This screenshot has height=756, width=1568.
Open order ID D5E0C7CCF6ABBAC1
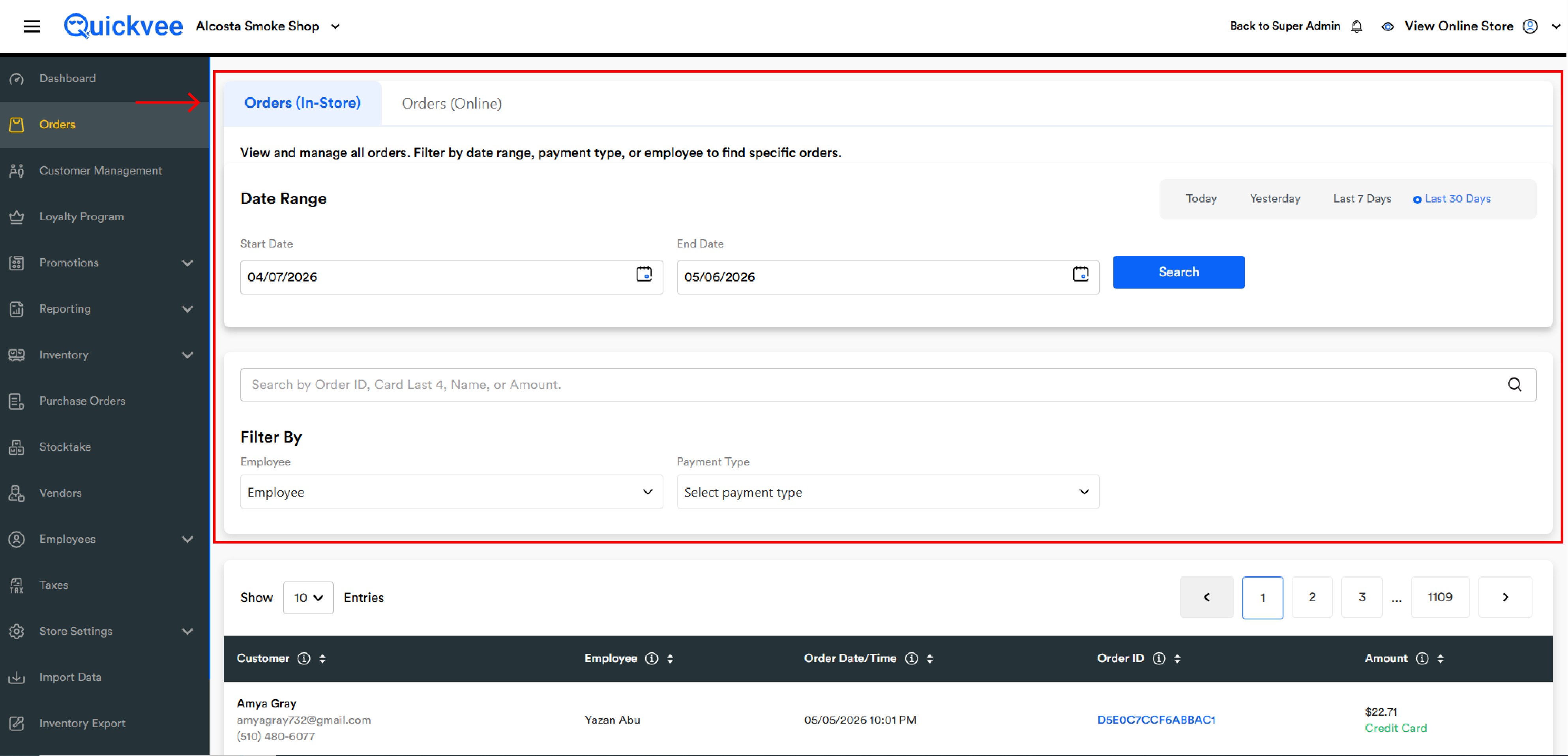click(x=1156, y=719)
